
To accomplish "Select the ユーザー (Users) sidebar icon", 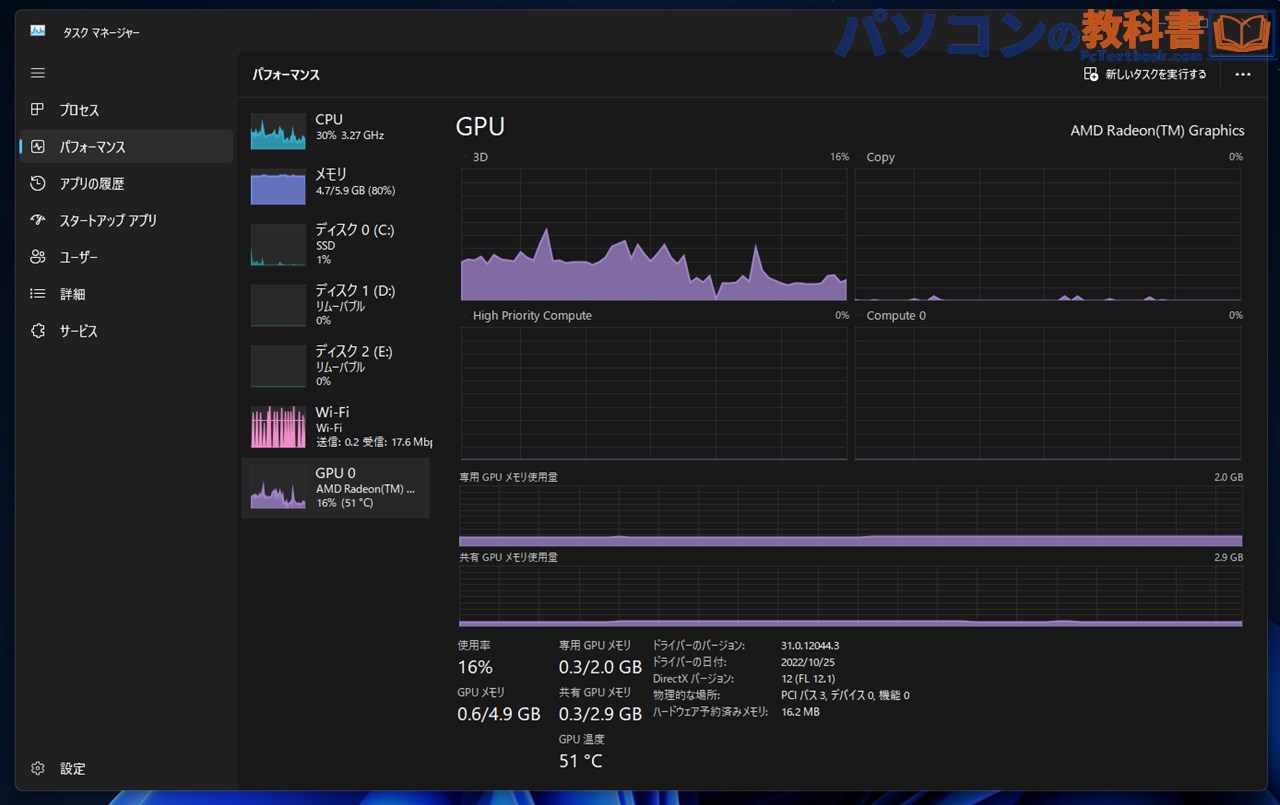I will [37, 257].
